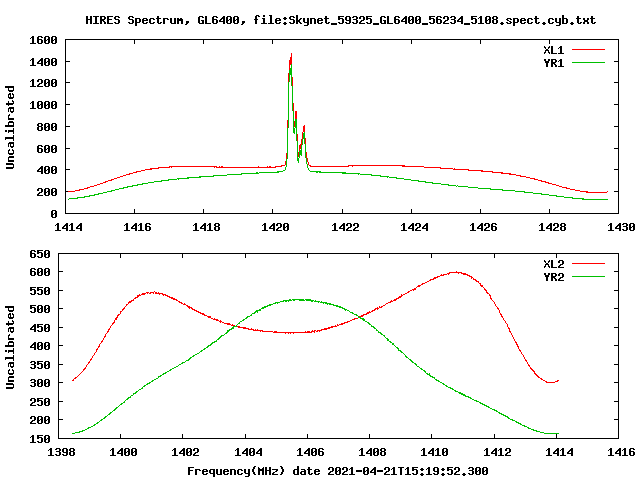Click the green YR1 legend line sample
The width and height of the screenshot is (640, 480).
tap(588, 63)
